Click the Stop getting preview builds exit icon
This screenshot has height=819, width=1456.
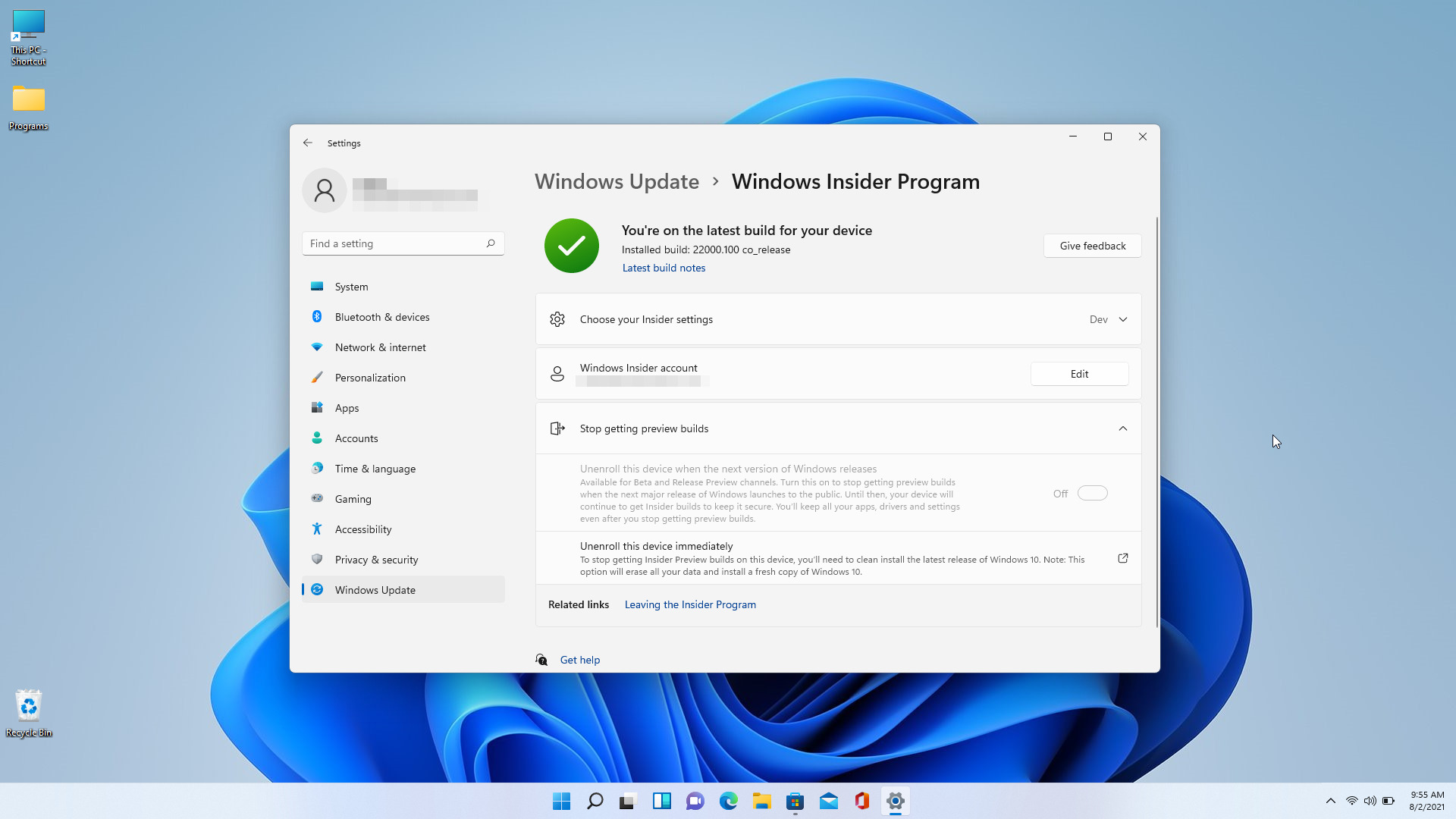coord(557,428)
